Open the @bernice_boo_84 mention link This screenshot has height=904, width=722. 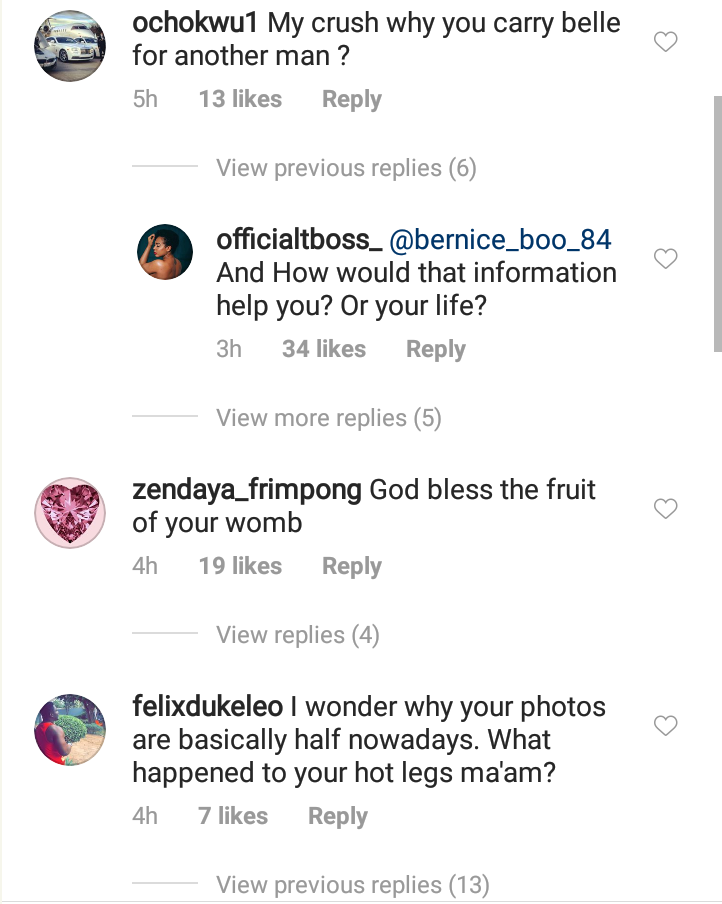pos(500,240)
